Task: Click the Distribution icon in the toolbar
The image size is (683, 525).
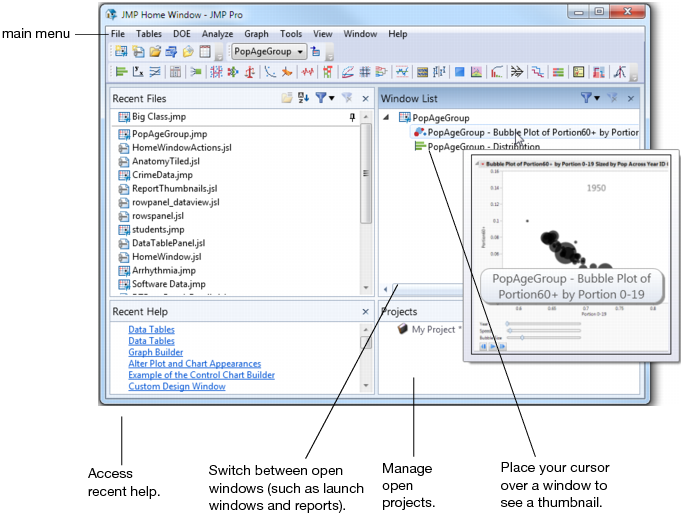Action: [122, 72]
